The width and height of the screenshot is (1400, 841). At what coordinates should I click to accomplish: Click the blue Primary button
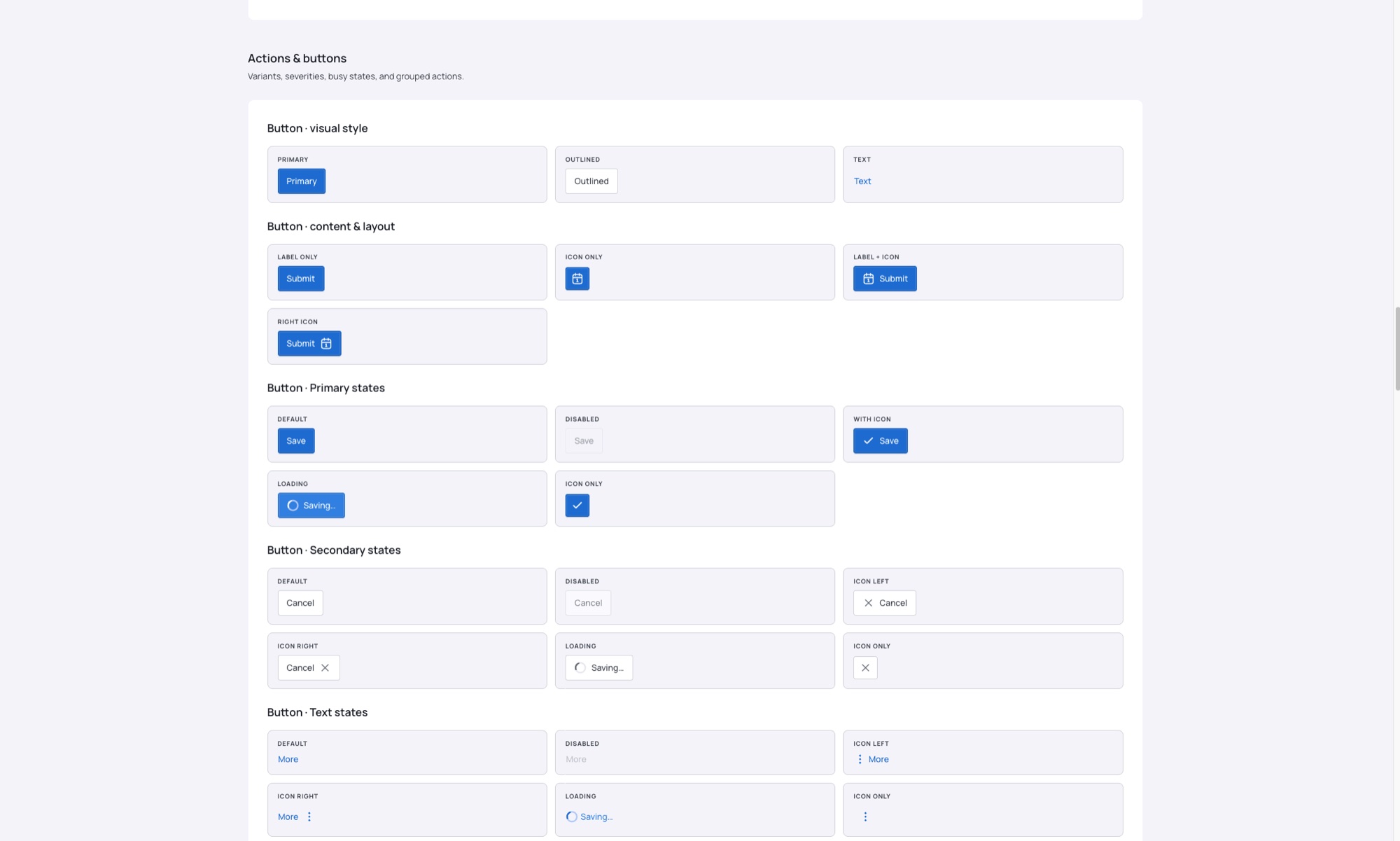pyautogui.click(x=301, y=181)
